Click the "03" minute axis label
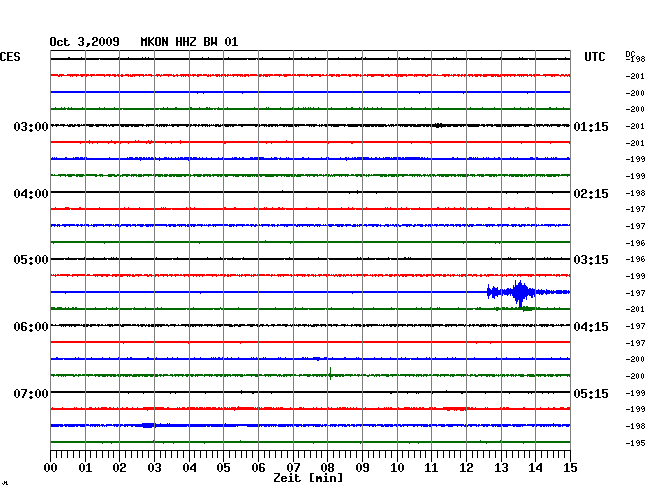The height and width of the screenshot is (494, 650). coord(154,468)
